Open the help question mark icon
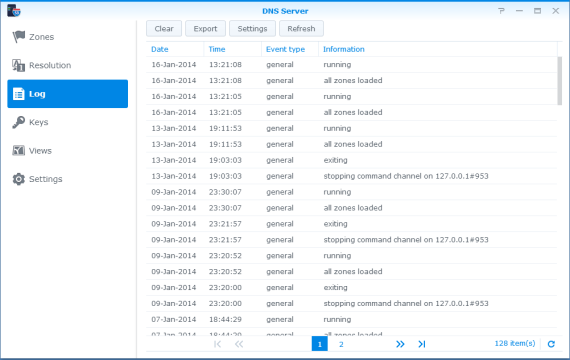The image size is (570, 360). point(502,11)
